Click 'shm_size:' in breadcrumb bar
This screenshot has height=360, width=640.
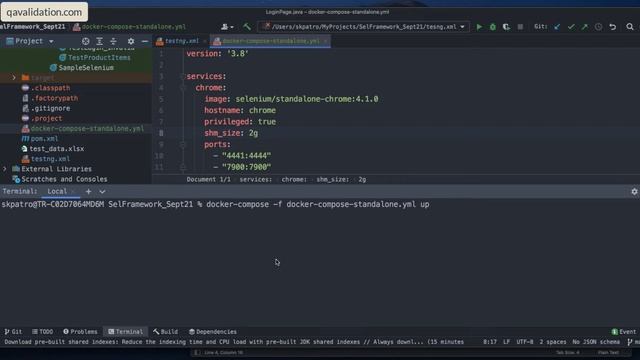[x=332, y=180]
